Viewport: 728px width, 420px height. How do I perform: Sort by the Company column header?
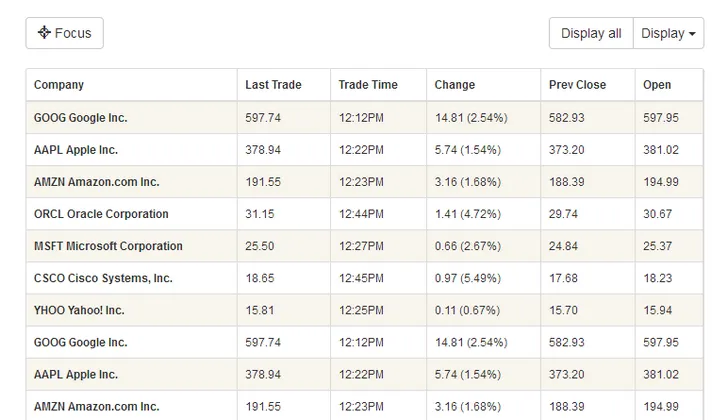pyautogui.click(x=59, y=85)
